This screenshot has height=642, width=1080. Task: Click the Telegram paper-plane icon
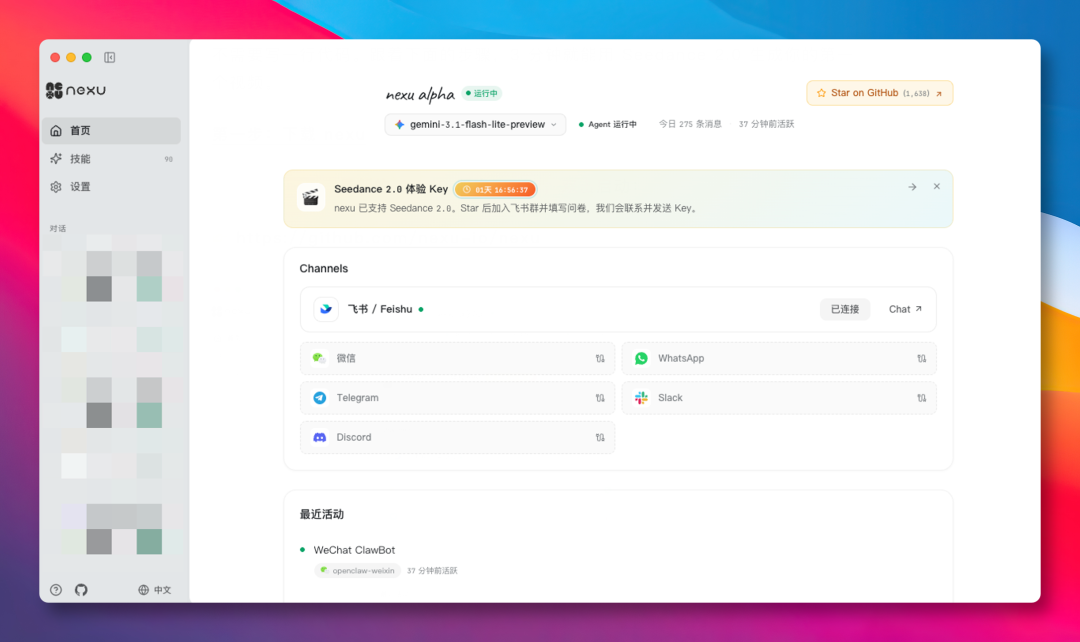(x=321, y=397)
